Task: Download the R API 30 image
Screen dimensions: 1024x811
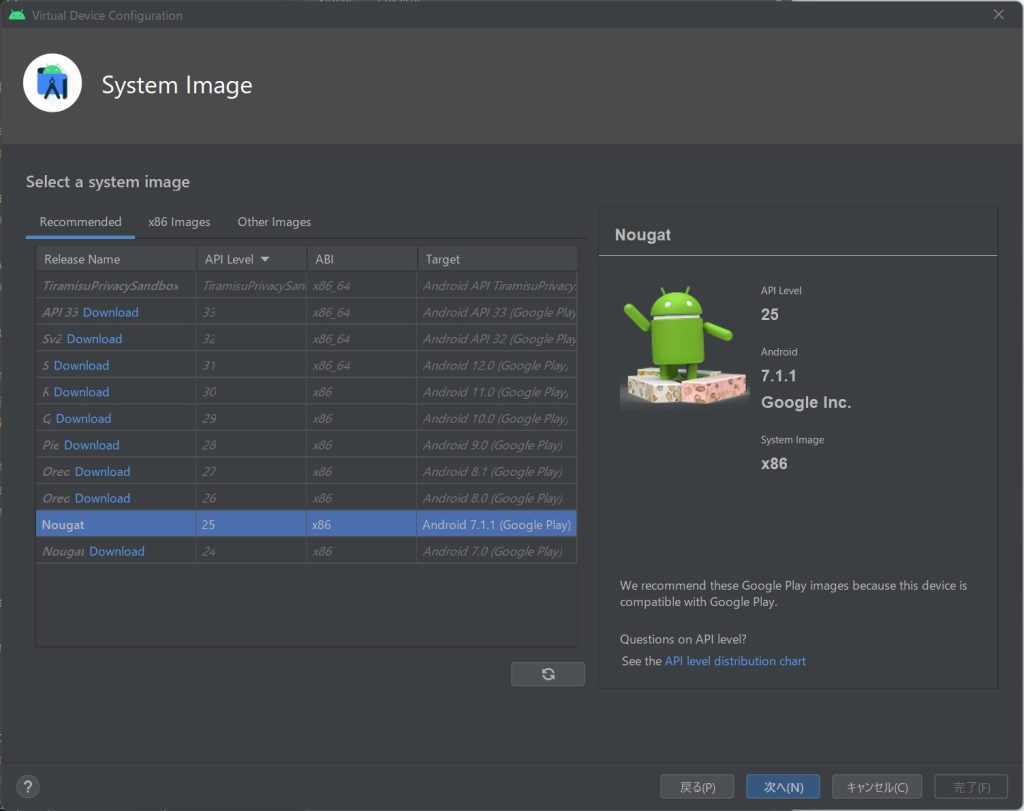Action: click(x=81, y=392)
